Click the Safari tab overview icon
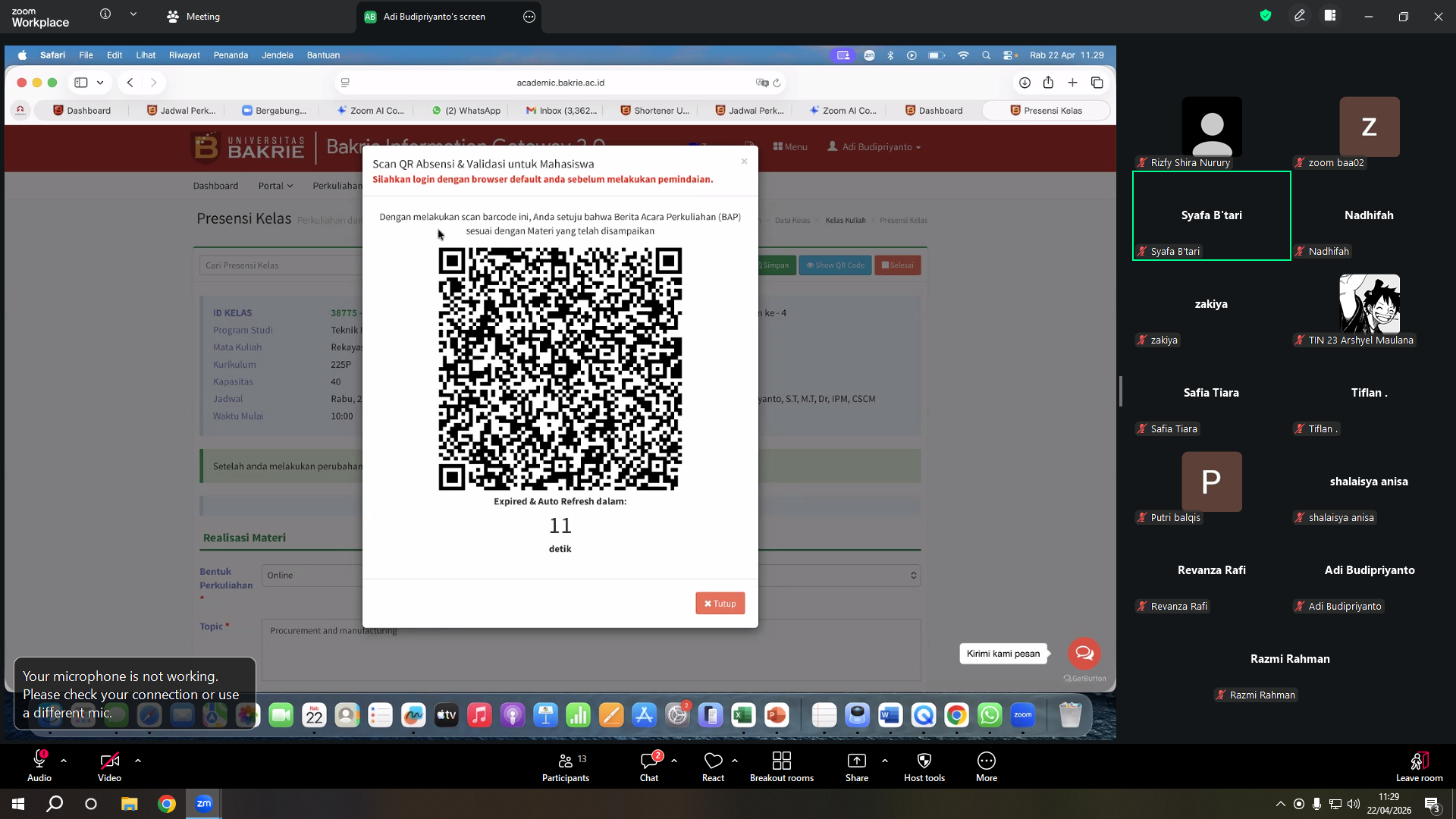 1097,83
